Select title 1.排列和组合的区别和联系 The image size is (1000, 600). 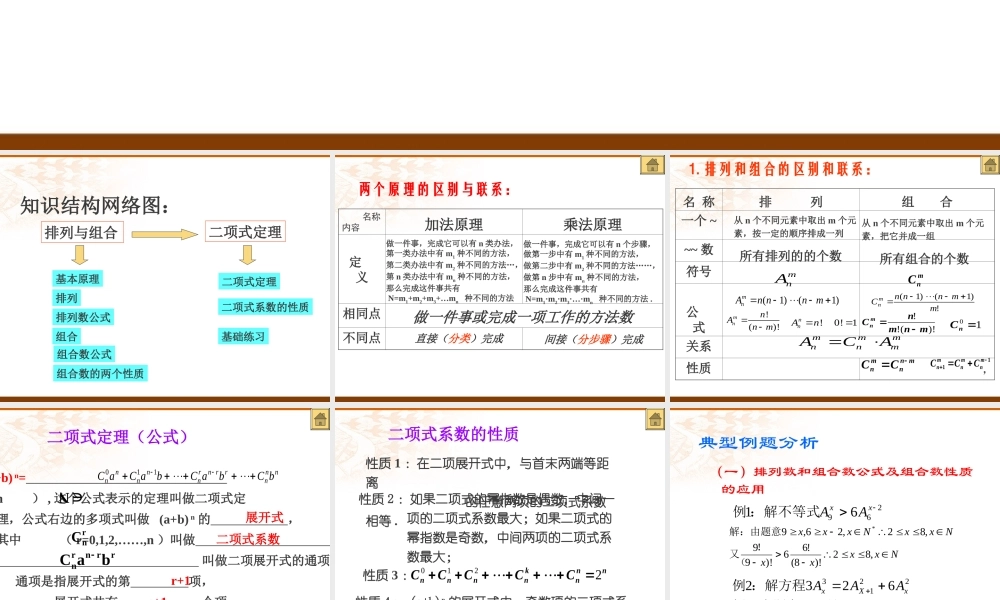point(779,168)
